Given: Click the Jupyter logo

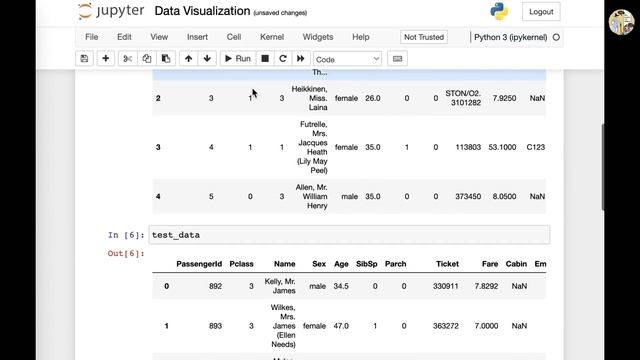Looking at the screenshot, I should [111, 11].
